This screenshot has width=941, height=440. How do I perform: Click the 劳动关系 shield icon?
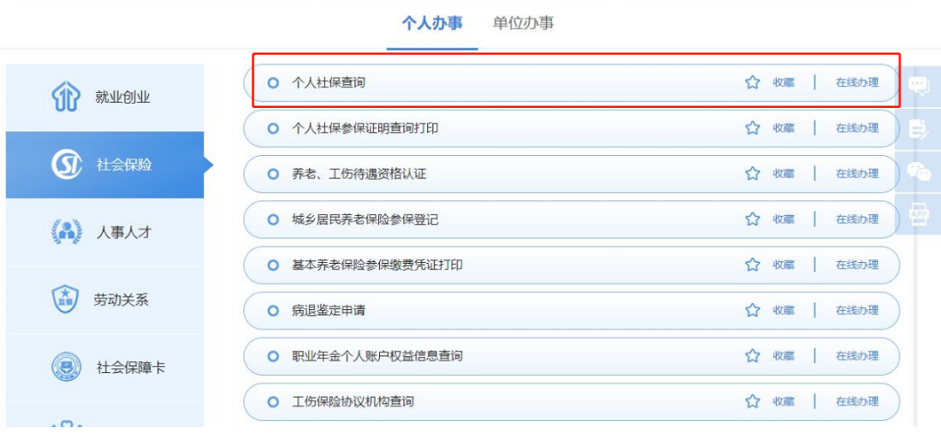coord(65,299)
